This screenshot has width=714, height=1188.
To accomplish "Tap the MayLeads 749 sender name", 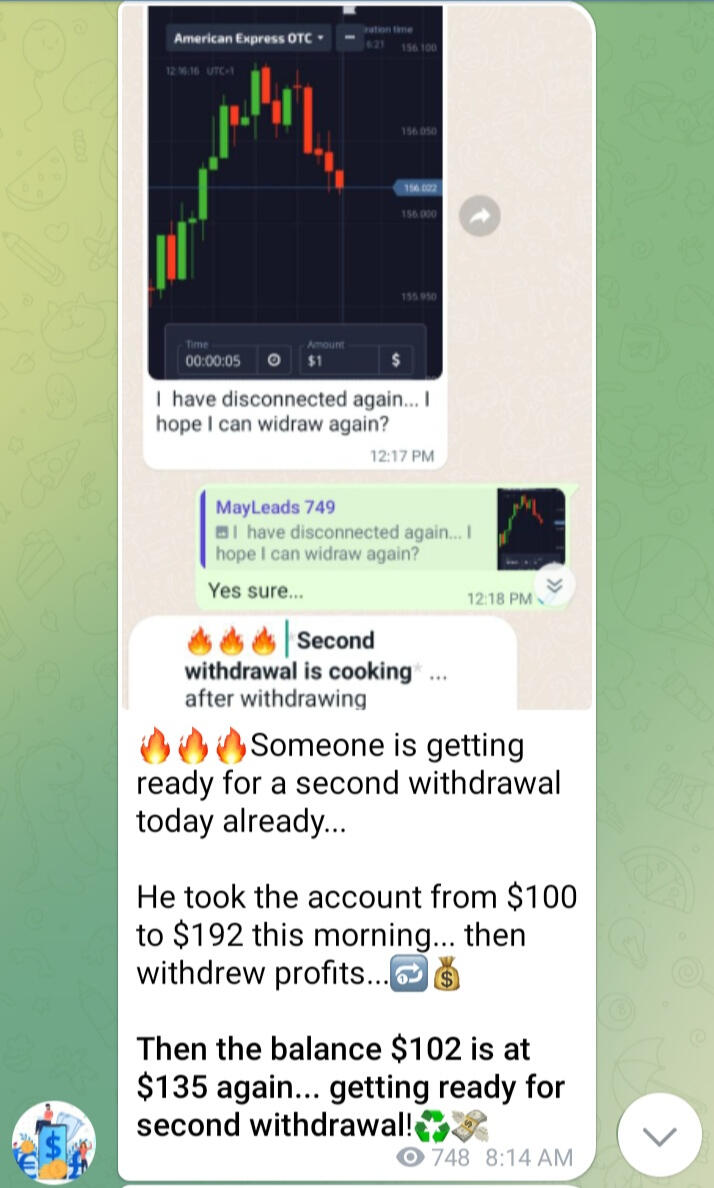I will pos(275,507).
